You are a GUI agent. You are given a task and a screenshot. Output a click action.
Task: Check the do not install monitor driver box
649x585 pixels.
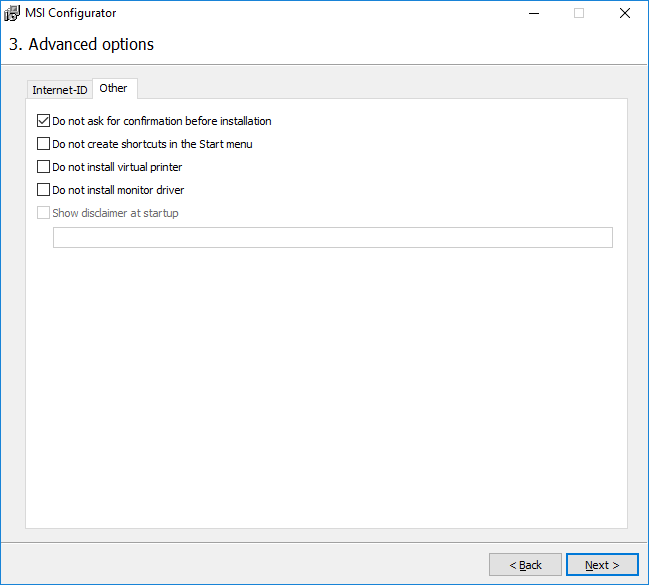pyautogui.click(x=43, y=190)
